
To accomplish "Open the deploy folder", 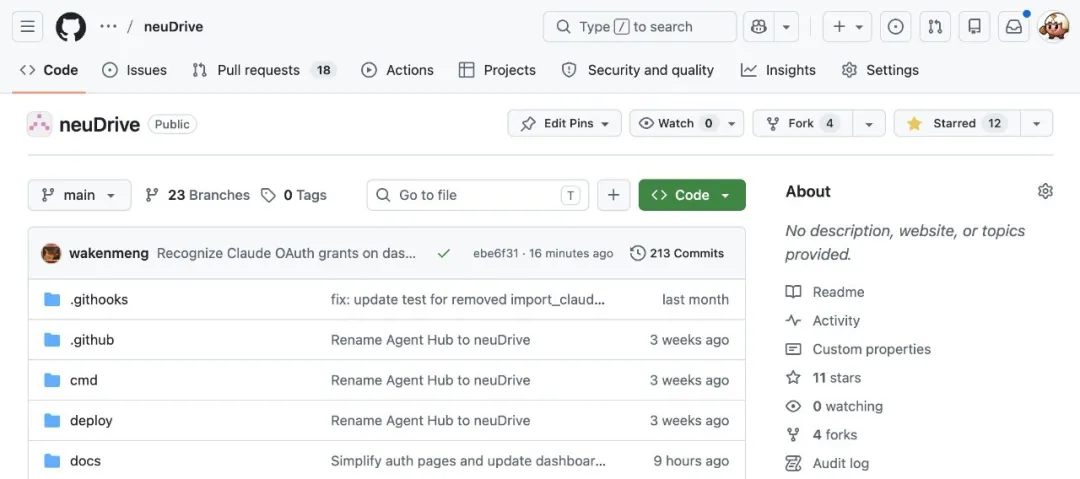I will click(x=91, y=420).
